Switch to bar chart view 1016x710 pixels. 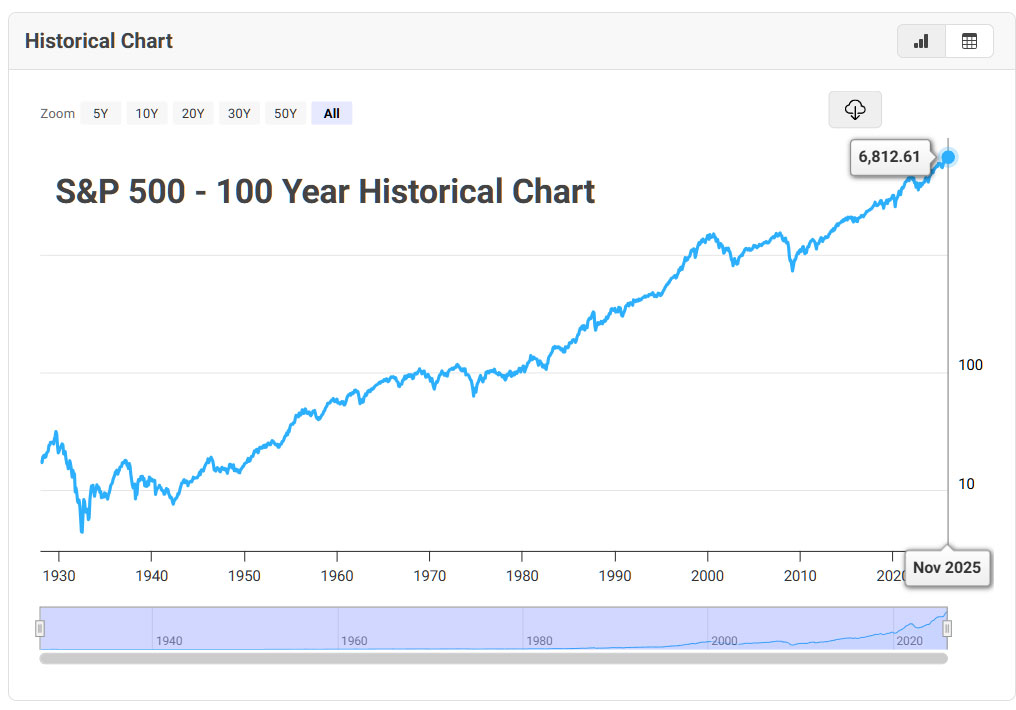921,41
